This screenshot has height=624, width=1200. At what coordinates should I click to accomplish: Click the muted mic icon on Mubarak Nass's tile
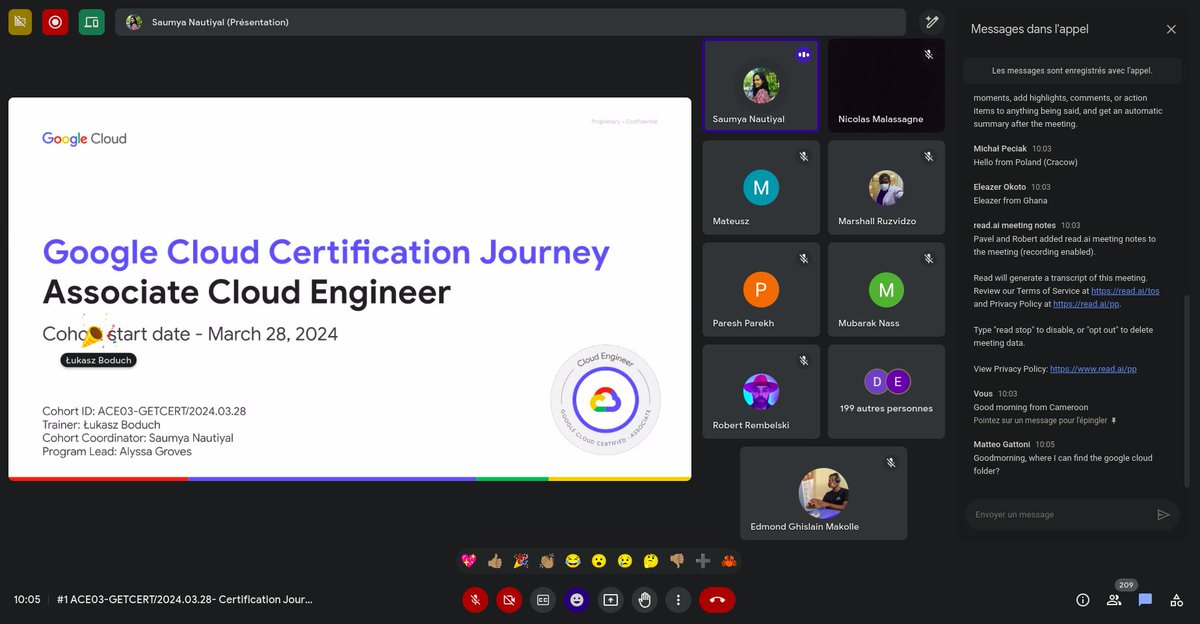[928, 258]
